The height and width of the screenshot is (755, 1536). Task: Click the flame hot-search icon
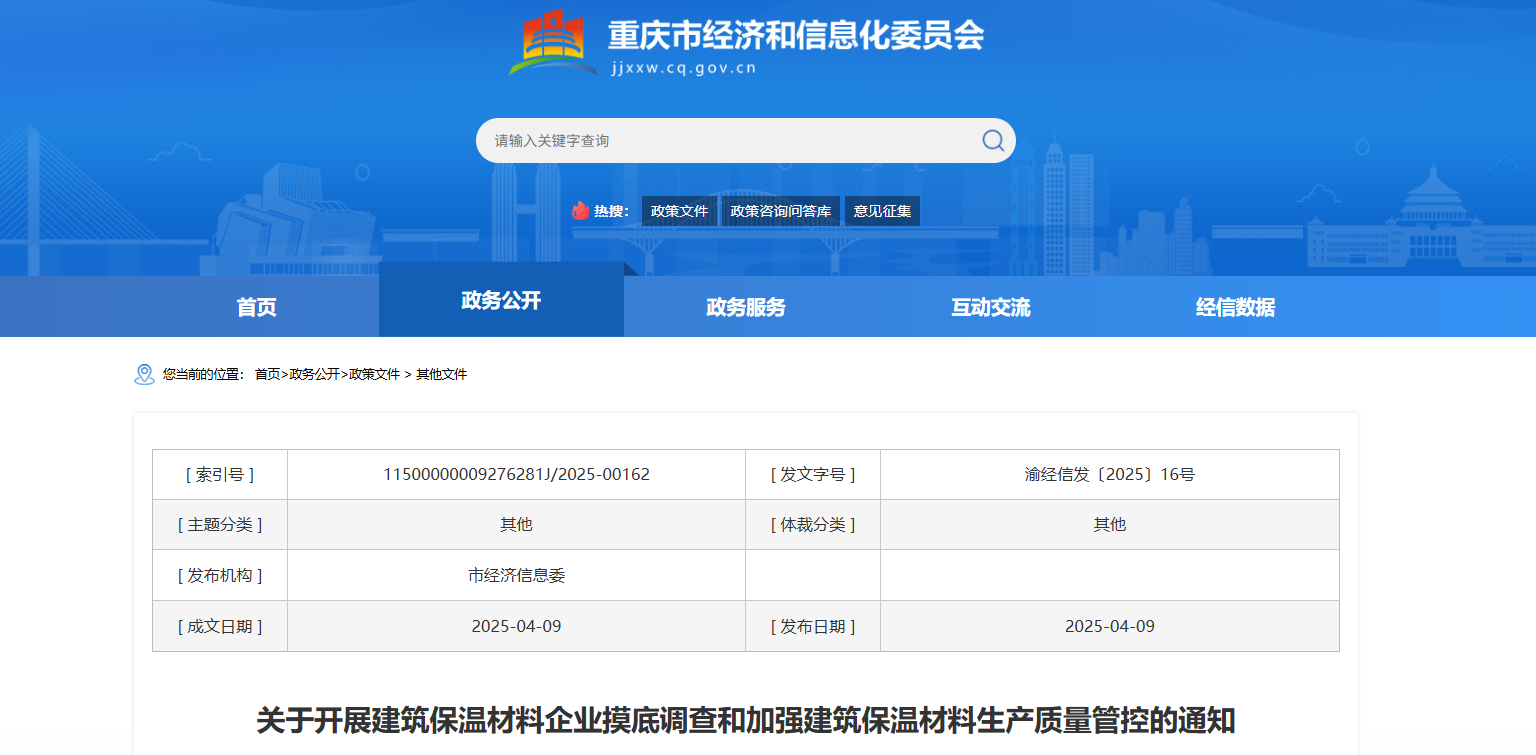pos(581,211)
